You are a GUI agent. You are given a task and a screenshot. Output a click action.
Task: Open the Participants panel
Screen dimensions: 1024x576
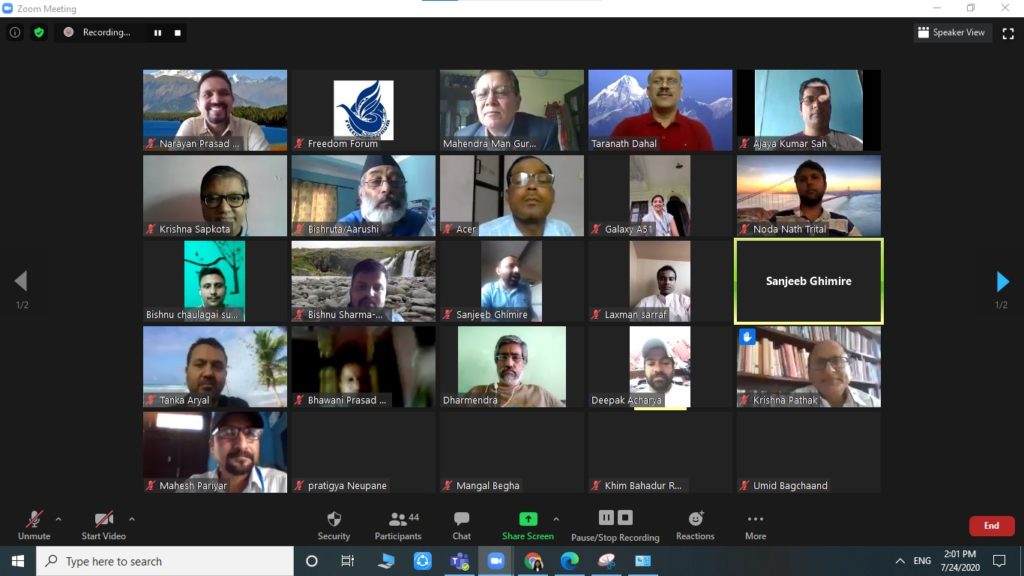398,525
